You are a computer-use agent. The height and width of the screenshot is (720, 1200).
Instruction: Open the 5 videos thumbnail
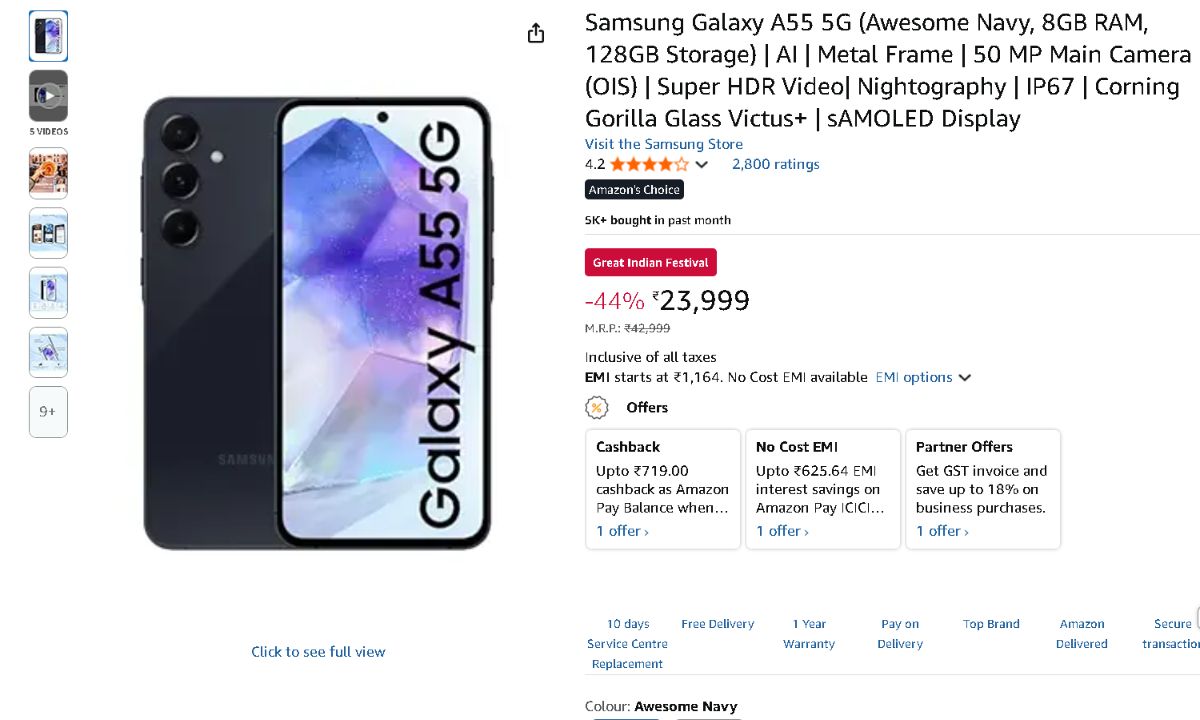[48, 96]
